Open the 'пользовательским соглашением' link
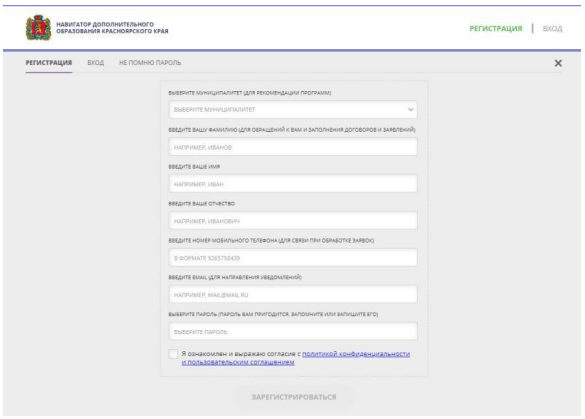The width and height of the screenshot is (585, 419). click(x=241, y=362)
